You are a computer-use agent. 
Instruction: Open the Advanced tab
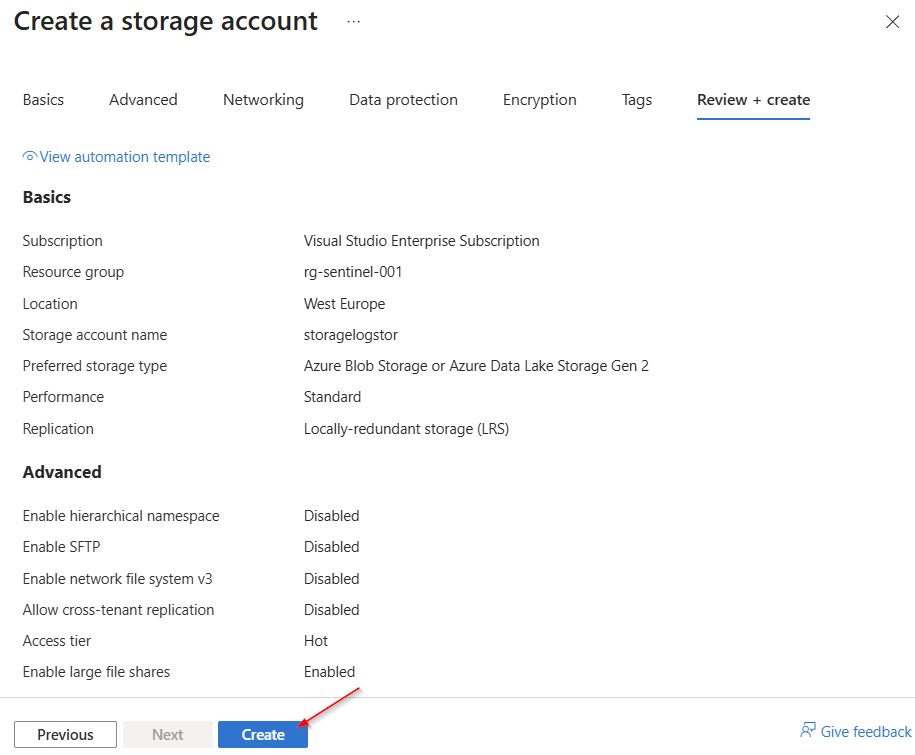click(143, 100)
